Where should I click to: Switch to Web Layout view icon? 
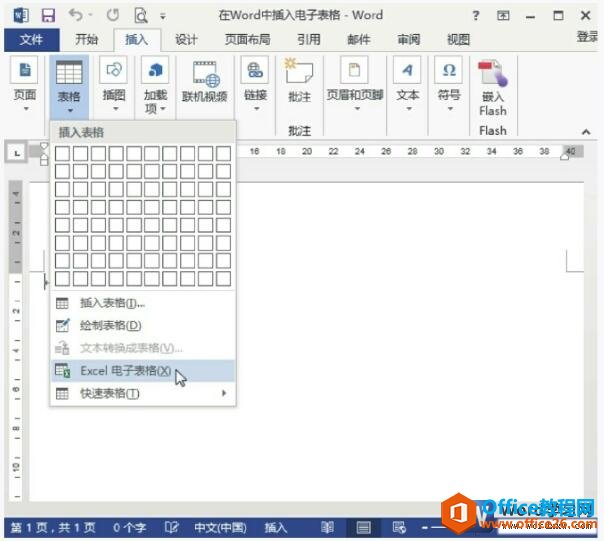pos(399,527)
